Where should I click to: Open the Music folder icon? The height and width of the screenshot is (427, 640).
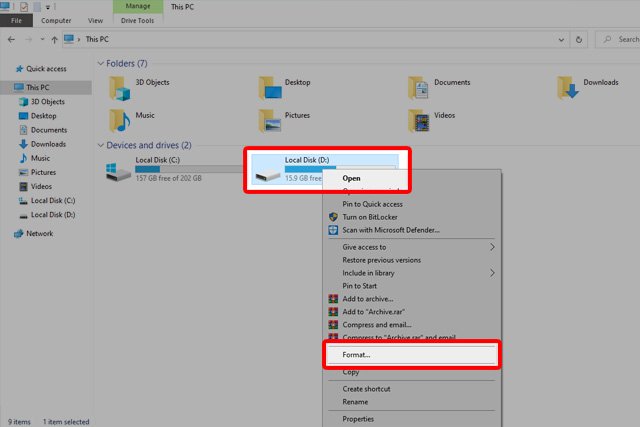(x=121, y=121)
